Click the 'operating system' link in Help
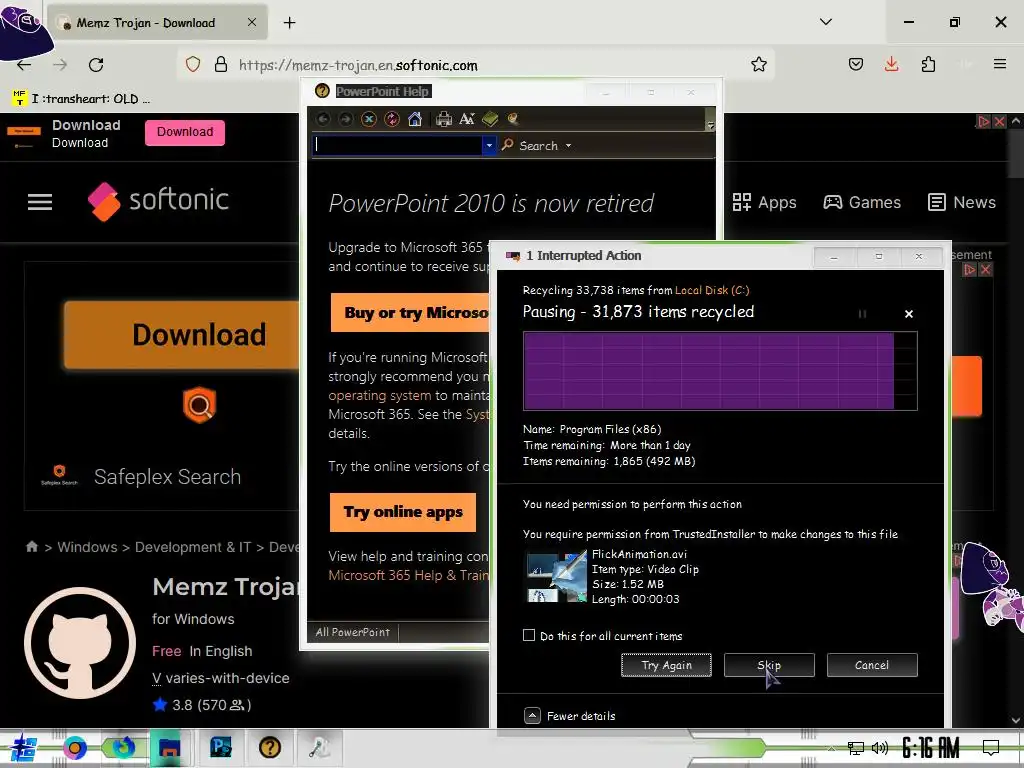The width and height of the screenshot is (1024, 768). (x=379, y=395)
